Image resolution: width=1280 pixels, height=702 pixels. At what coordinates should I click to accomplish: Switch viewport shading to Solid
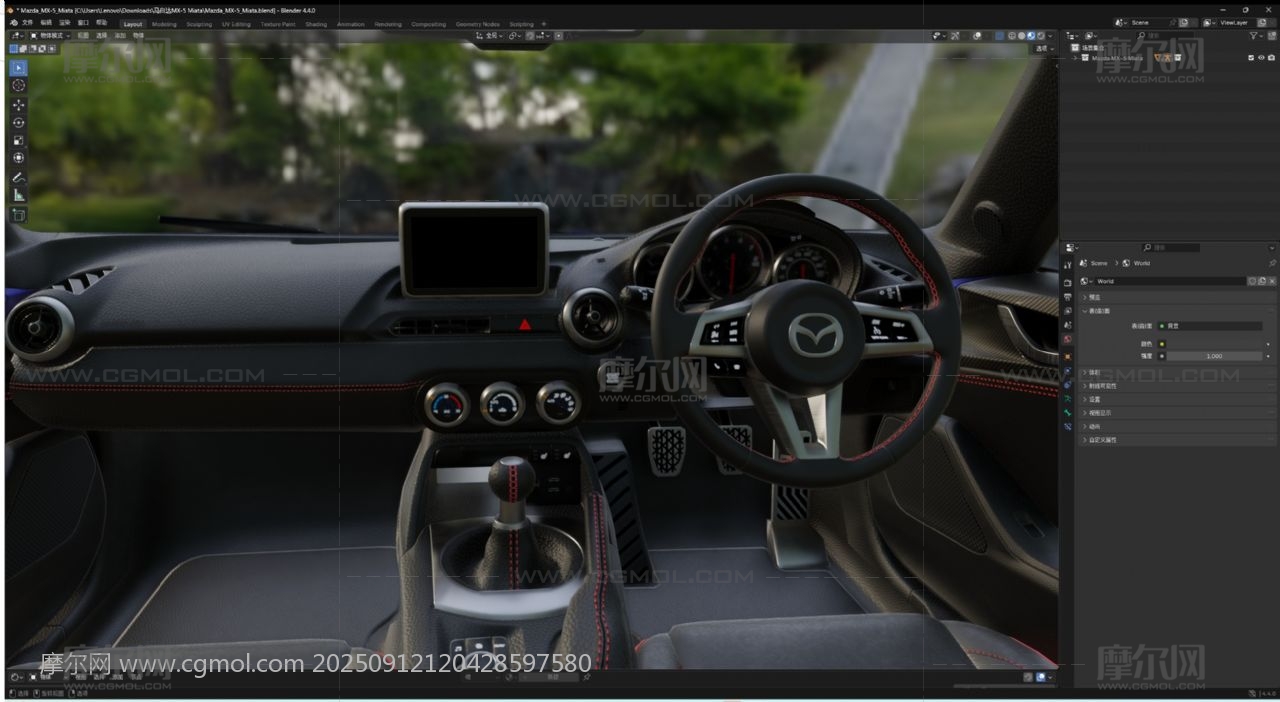[1022, 36]
